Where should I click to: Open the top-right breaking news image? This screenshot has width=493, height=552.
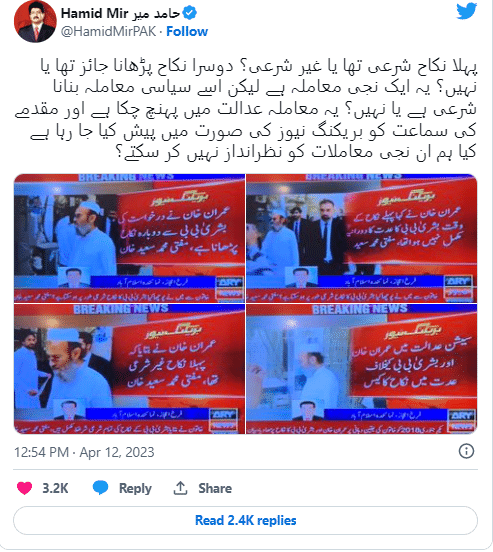pos(362,238)
